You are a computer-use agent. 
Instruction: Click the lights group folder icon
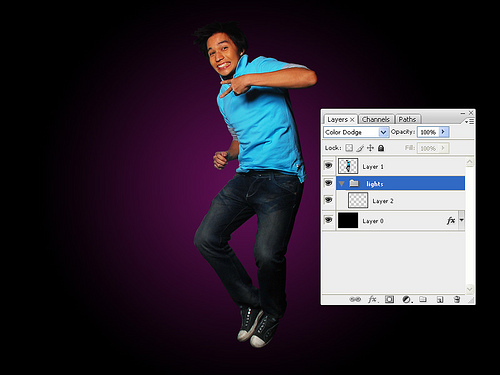click(x=354, y=183)
